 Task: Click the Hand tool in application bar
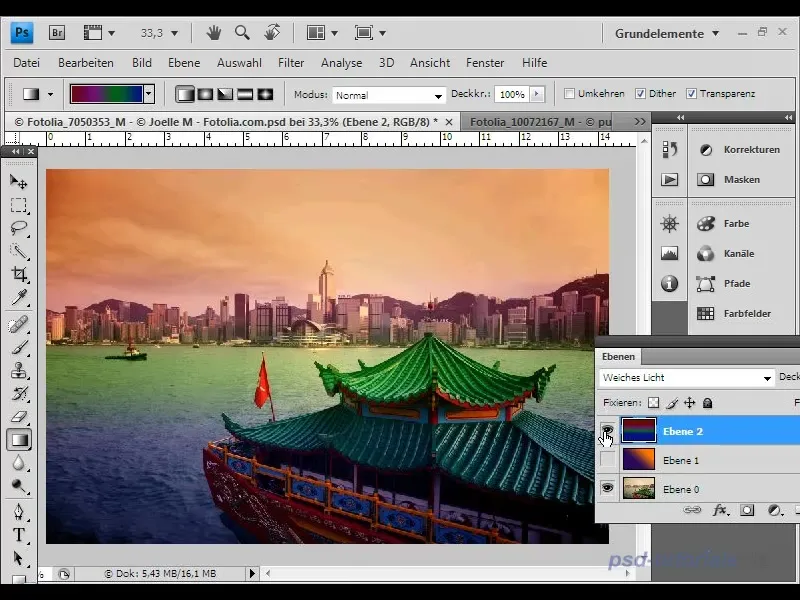214,33
